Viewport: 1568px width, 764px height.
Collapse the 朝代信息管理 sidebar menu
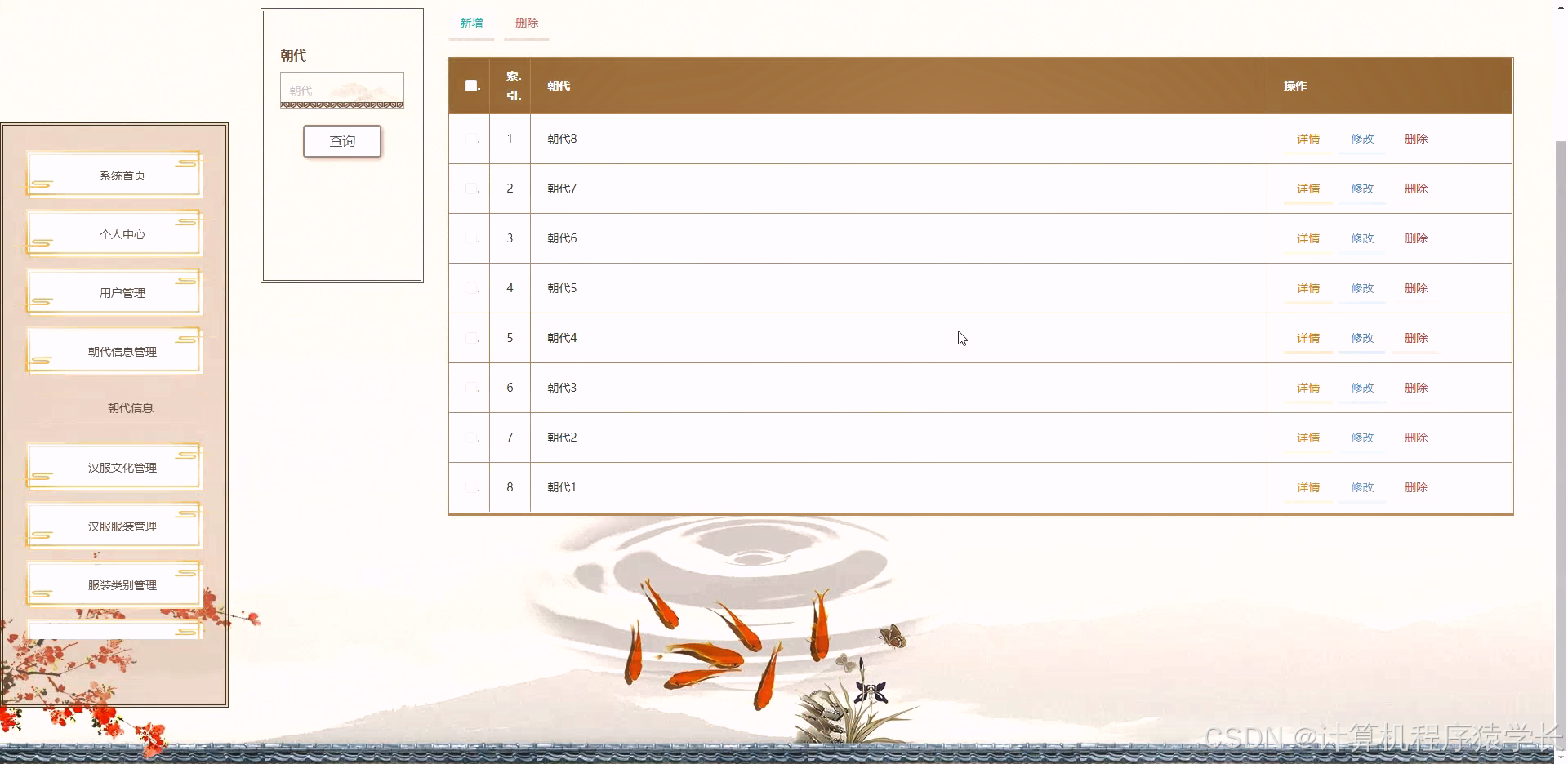click(114, 351)
